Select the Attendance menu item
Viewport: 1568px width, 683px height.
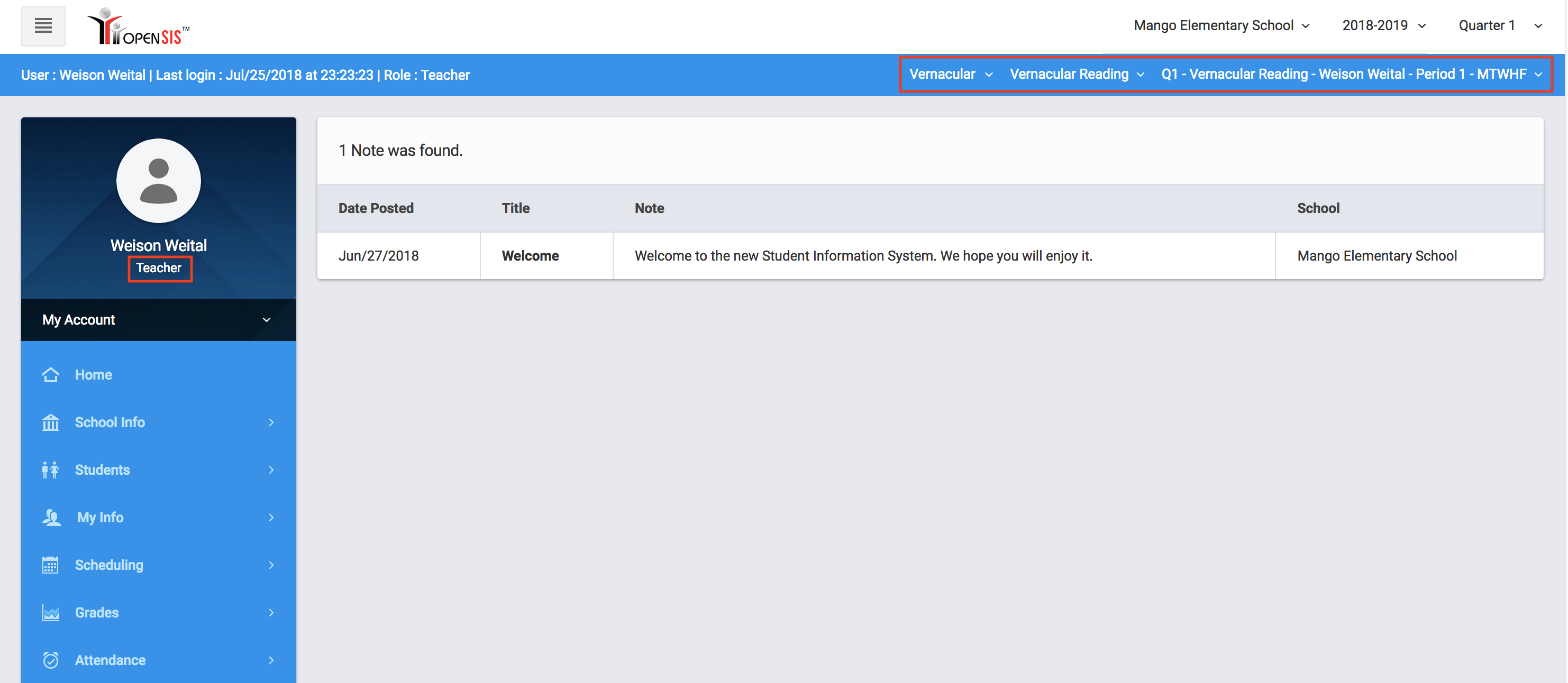point(110,660)
